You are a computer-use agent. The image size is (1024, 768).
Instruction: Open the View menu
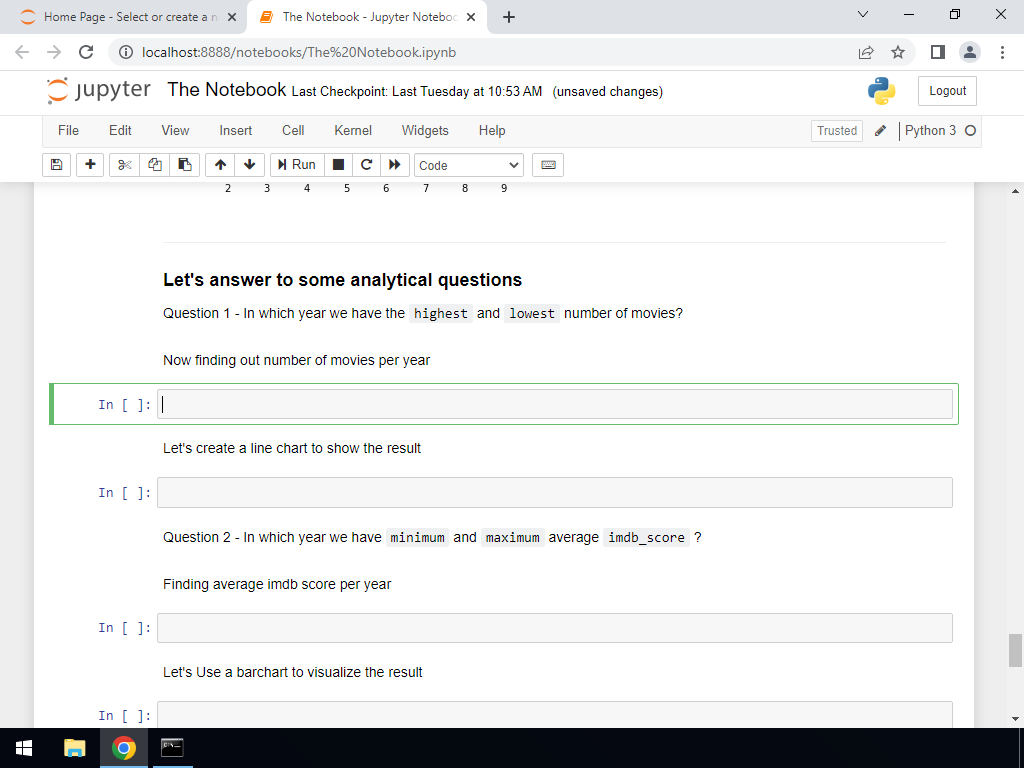pyautogui.click(x=176, y=131)
